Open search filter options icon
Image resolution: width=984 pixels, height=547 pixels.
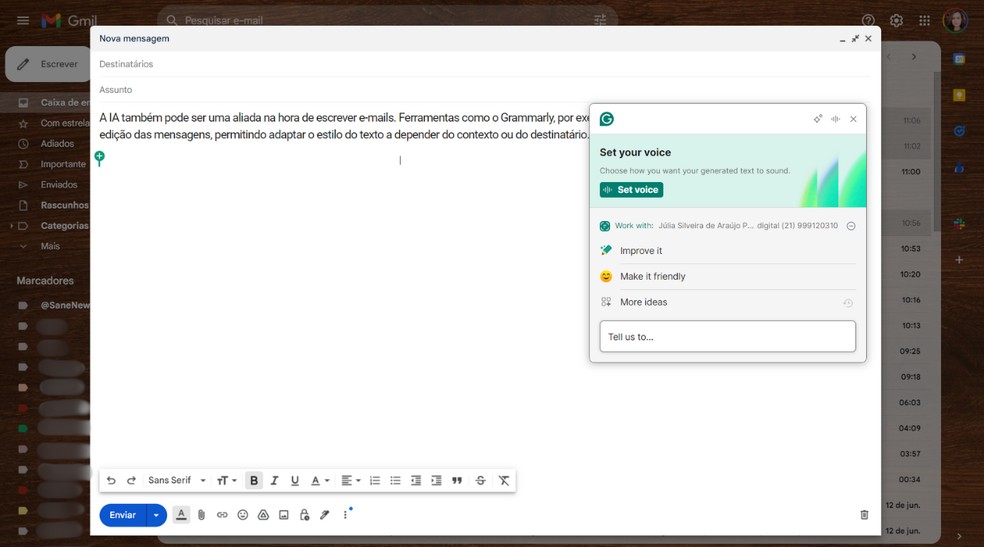(x=601, y=21)
